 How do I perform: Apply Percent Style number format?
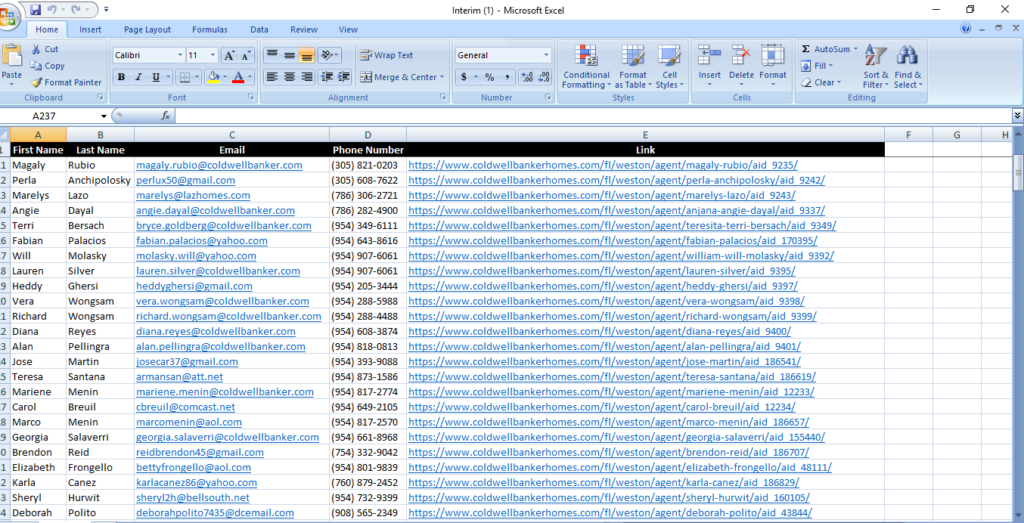pos(489,77)
